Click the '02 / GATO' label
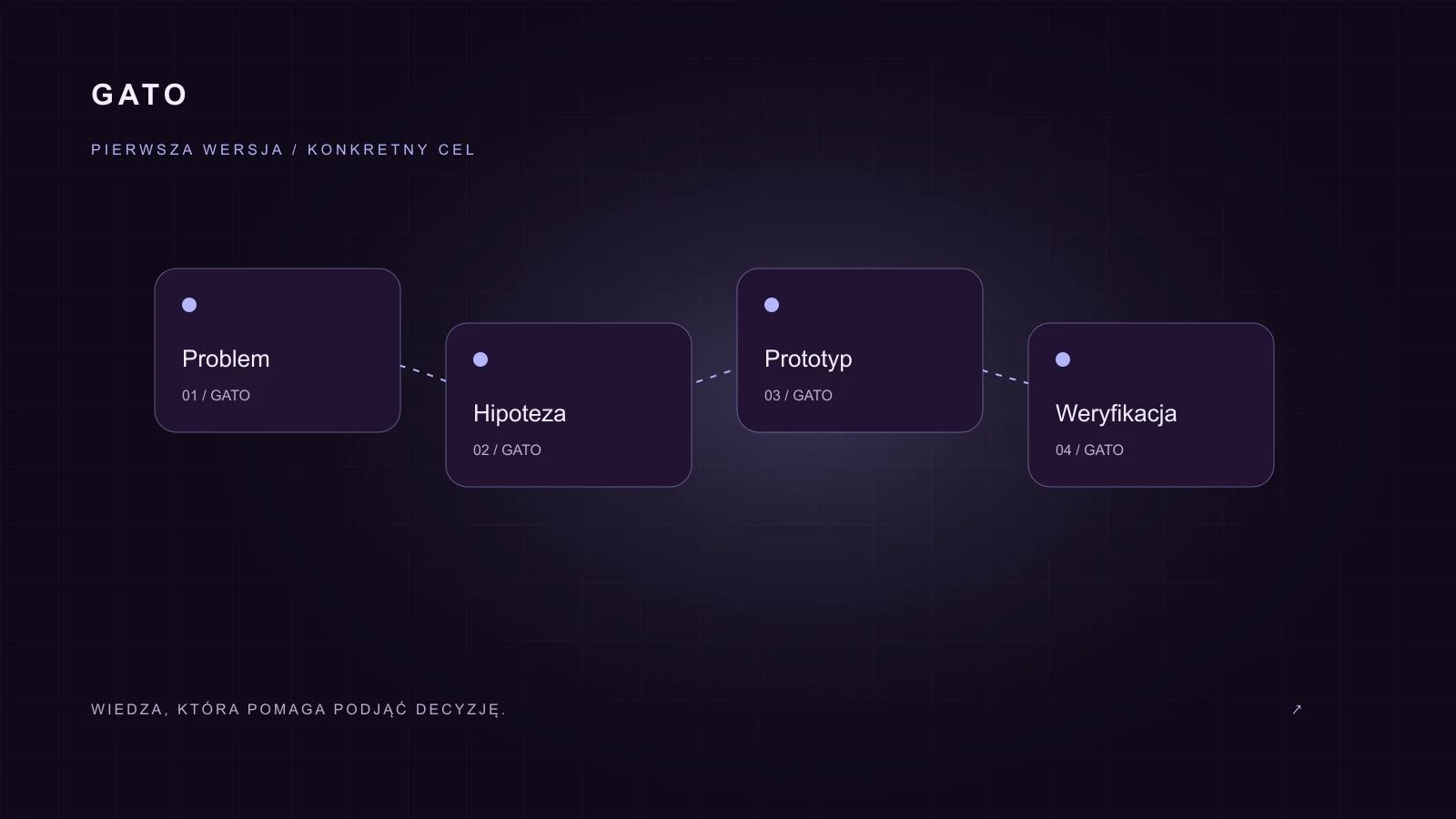The image size is (1456, 819). pos(507,450)
